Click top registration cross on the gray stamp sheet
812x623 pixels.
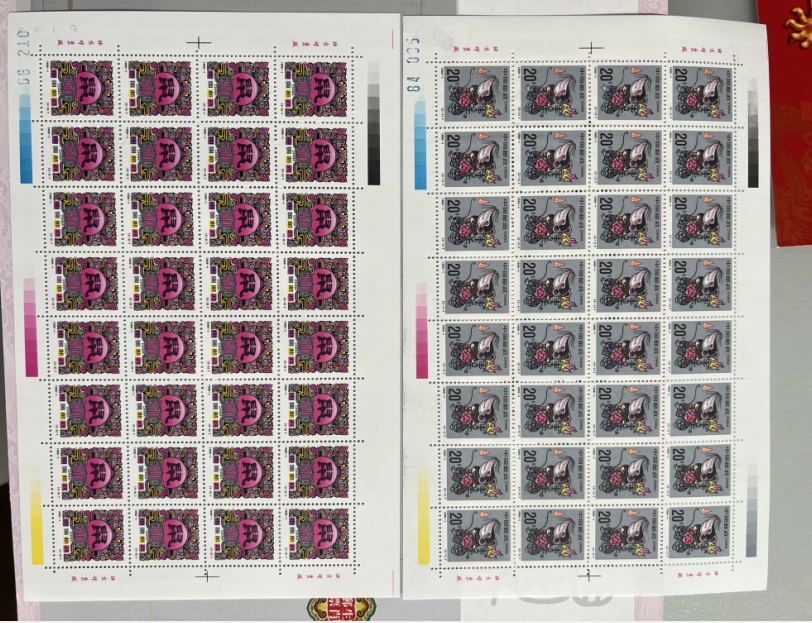pos(591,48)
